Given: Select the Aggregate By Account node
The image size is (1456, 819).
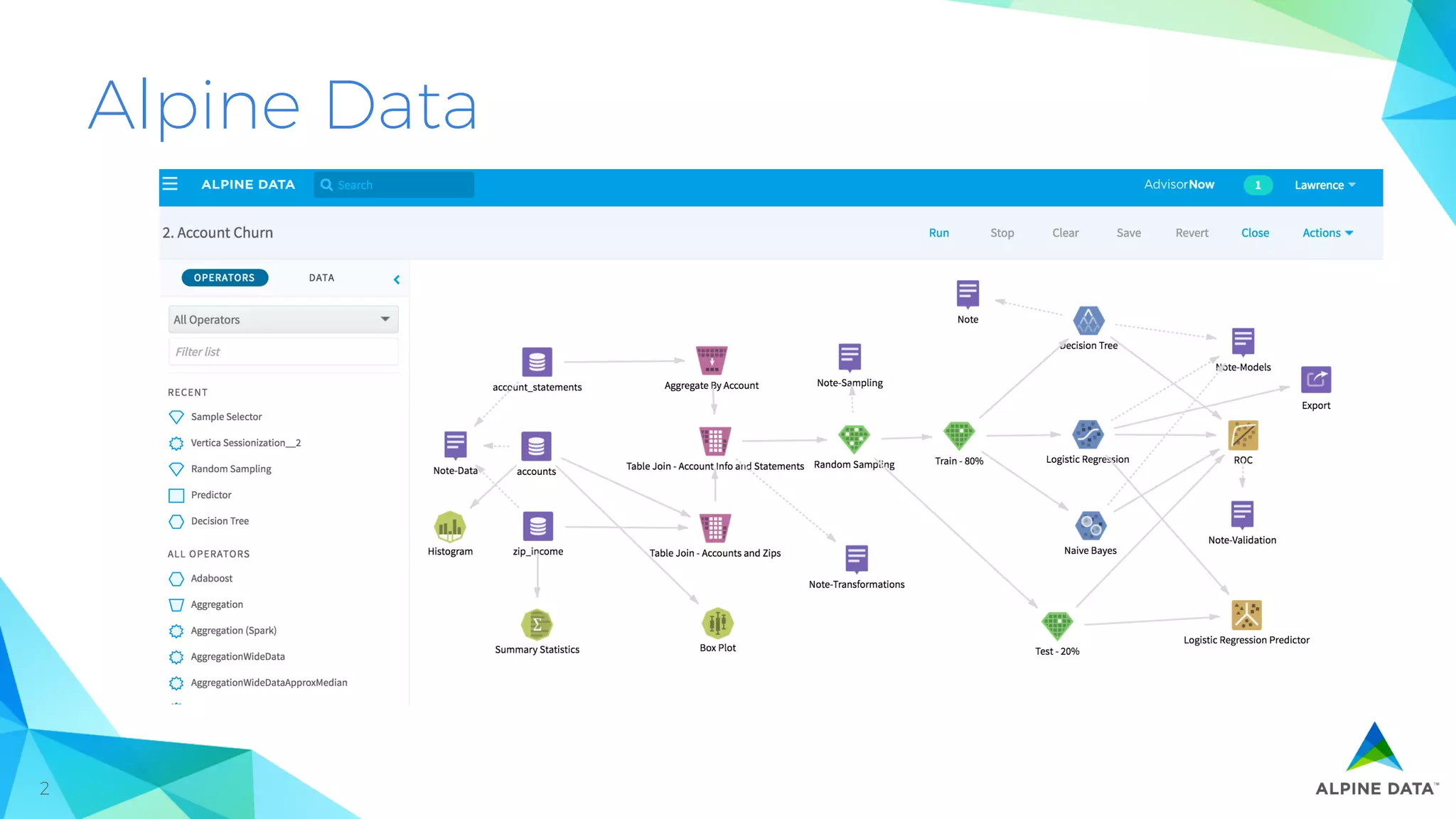Looking at the screenshot, I should [712, 360].
